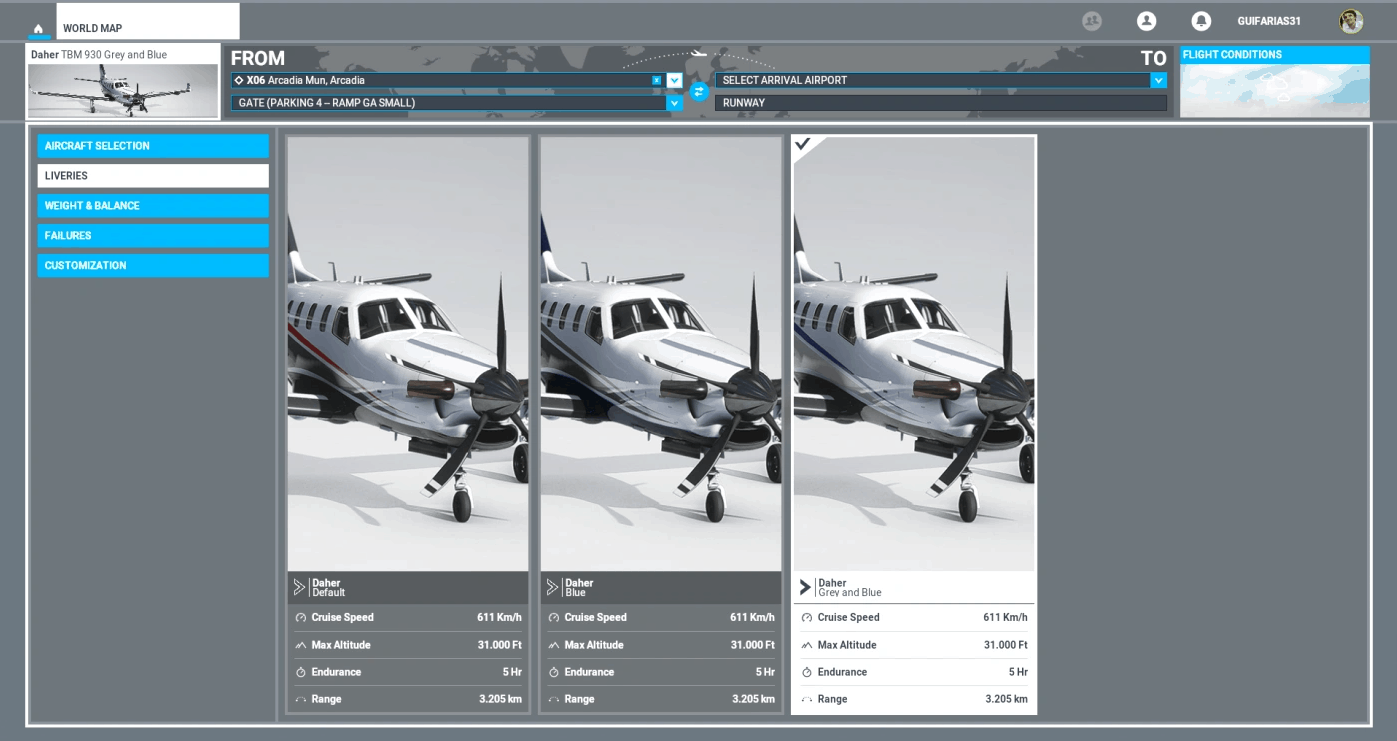
Task: Swap departure and arrival airports
Action: coord(699,91)
